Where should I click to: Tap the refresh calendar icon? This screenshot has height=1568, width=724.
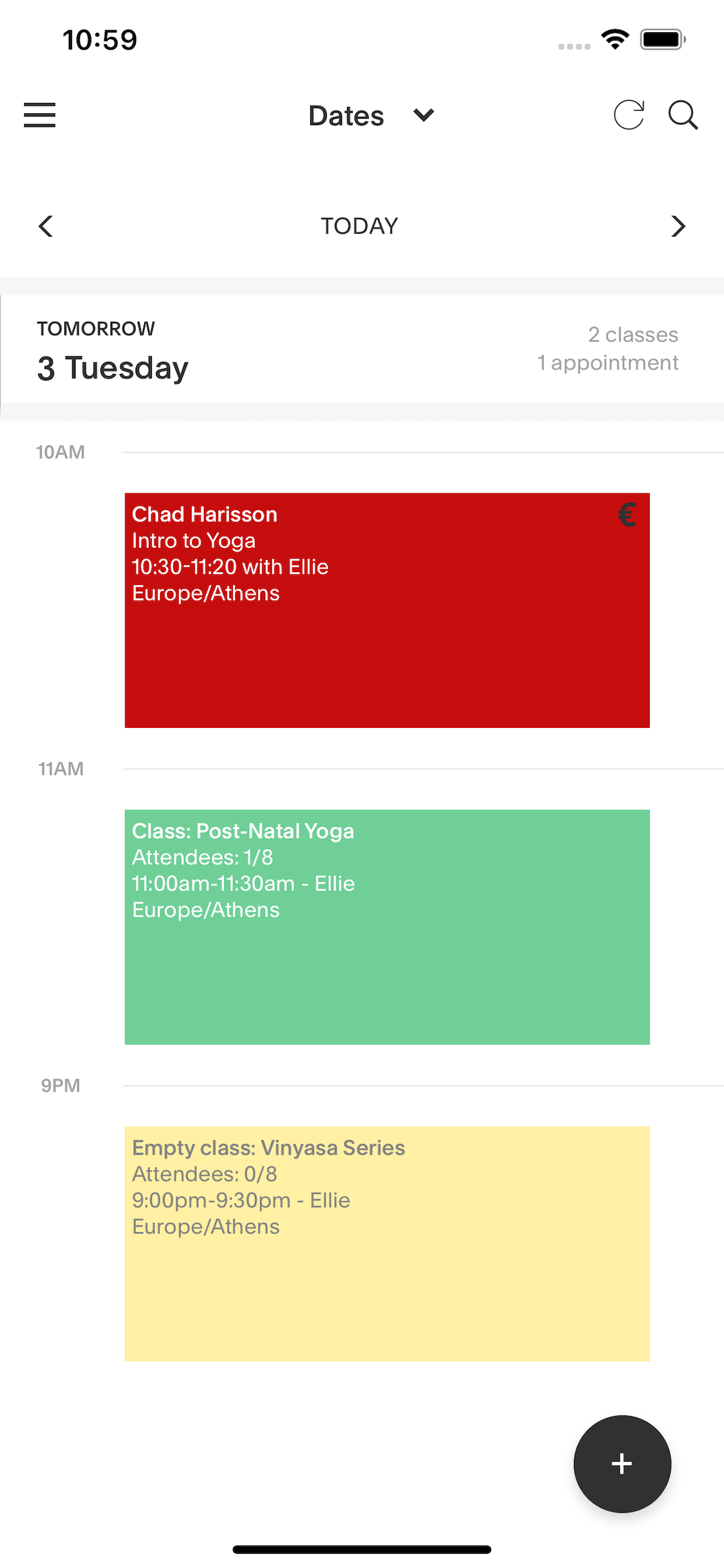coord(629,115)
